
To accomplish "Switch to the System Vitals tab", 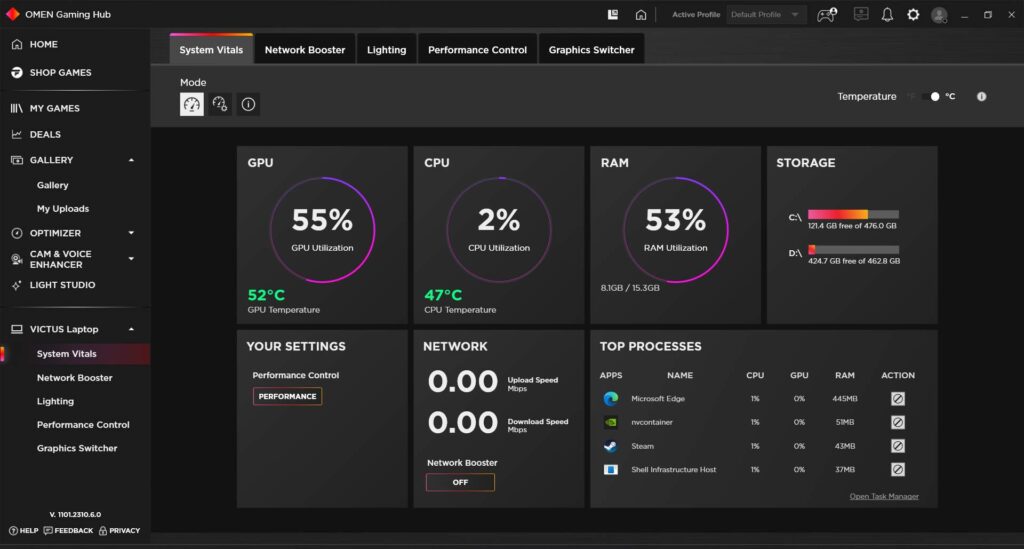I will (211, 50).
